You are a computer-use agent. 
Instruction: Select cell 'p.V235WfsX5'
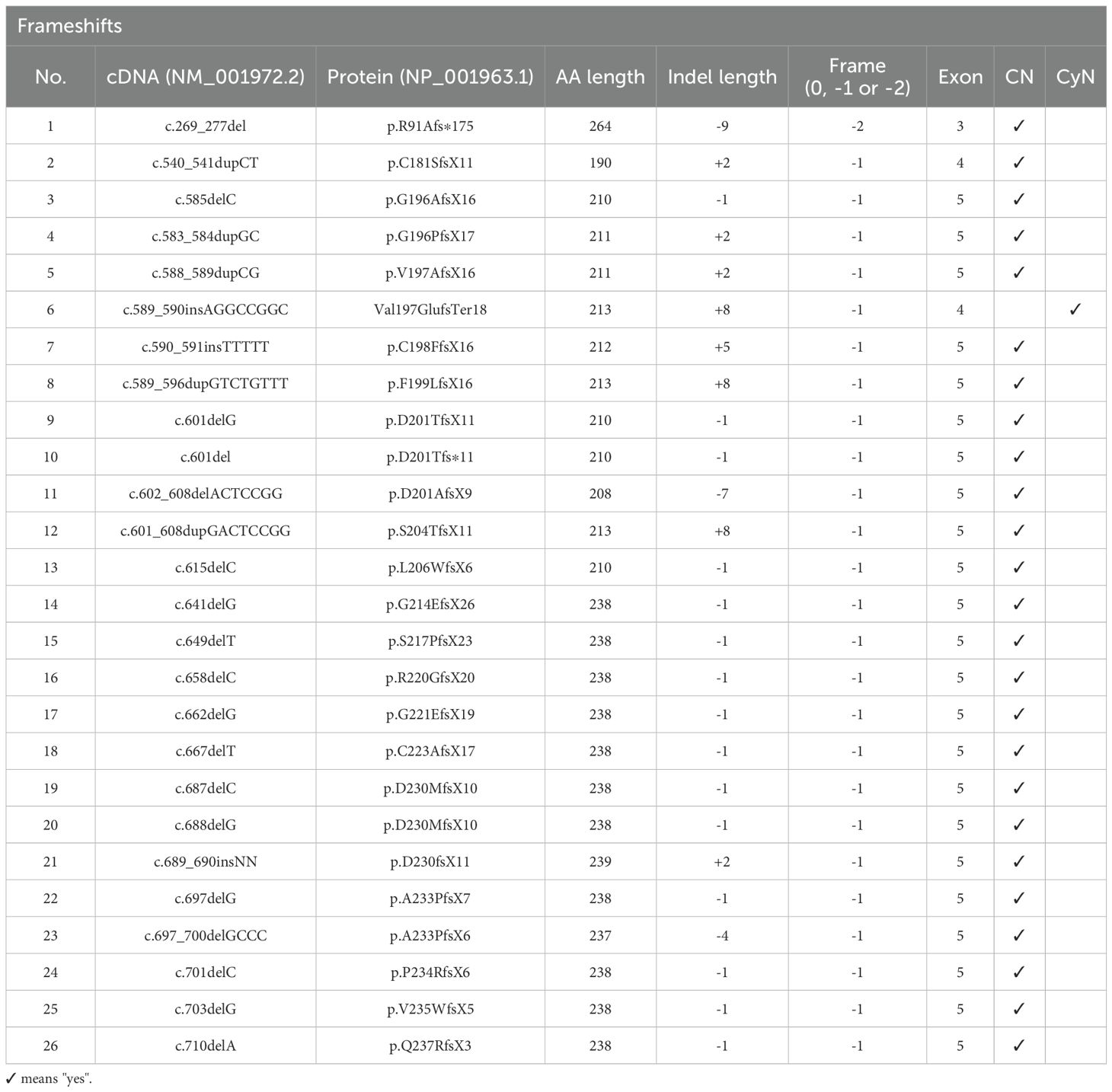[x=430, y=1009]
